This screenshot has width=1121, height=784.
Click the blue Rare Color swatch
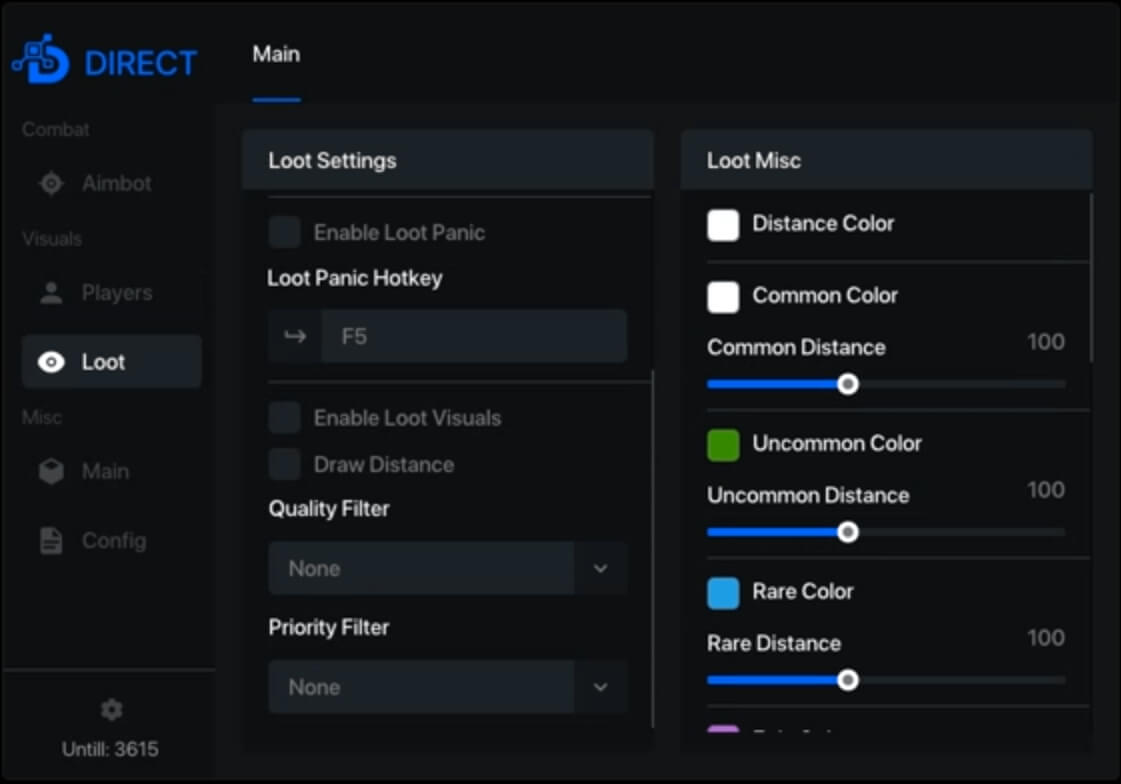pyautogui.click(x=723, y=593)
